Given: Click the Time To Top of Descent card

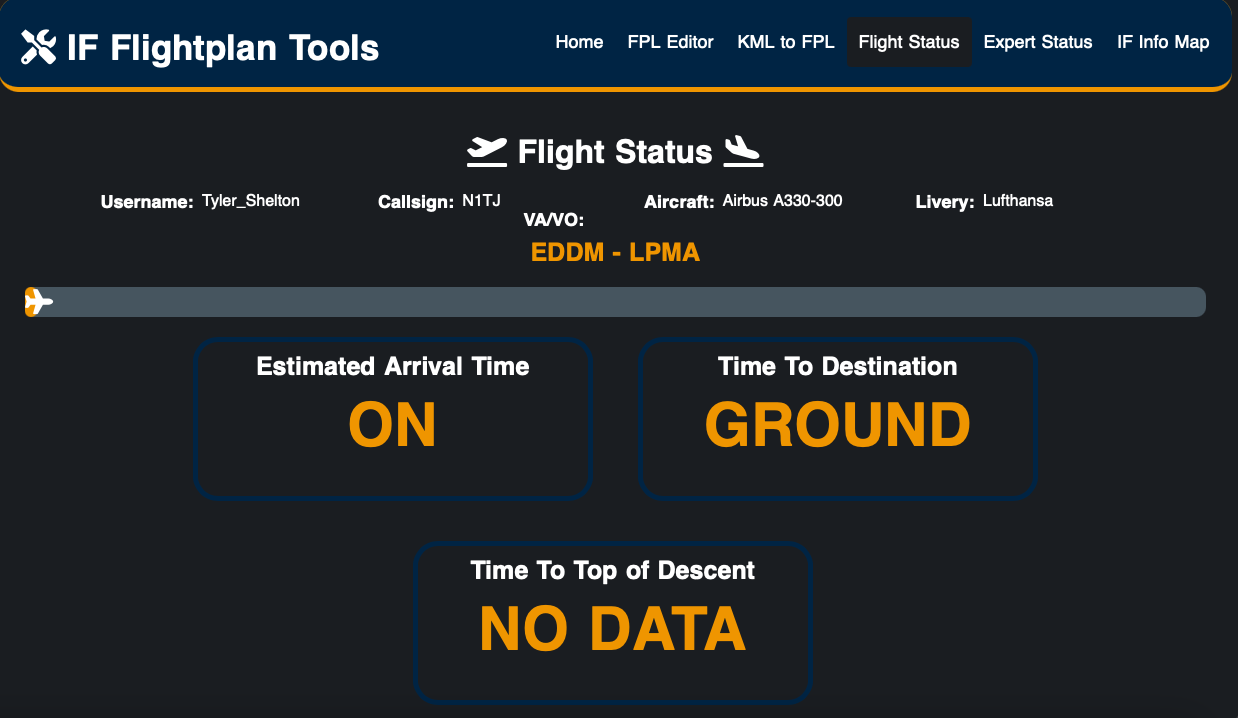Looking at the screenshot, I should click(x=613, y=622).
